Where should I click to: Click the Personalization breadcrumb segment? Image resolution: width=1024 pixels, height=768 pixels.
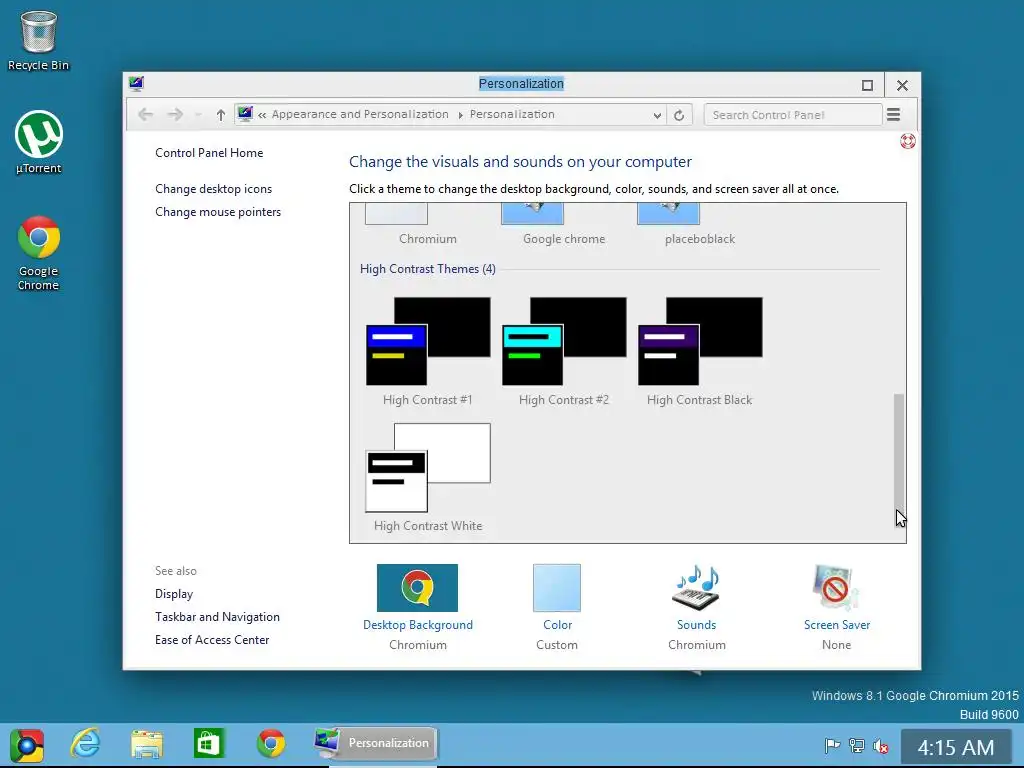512,114
